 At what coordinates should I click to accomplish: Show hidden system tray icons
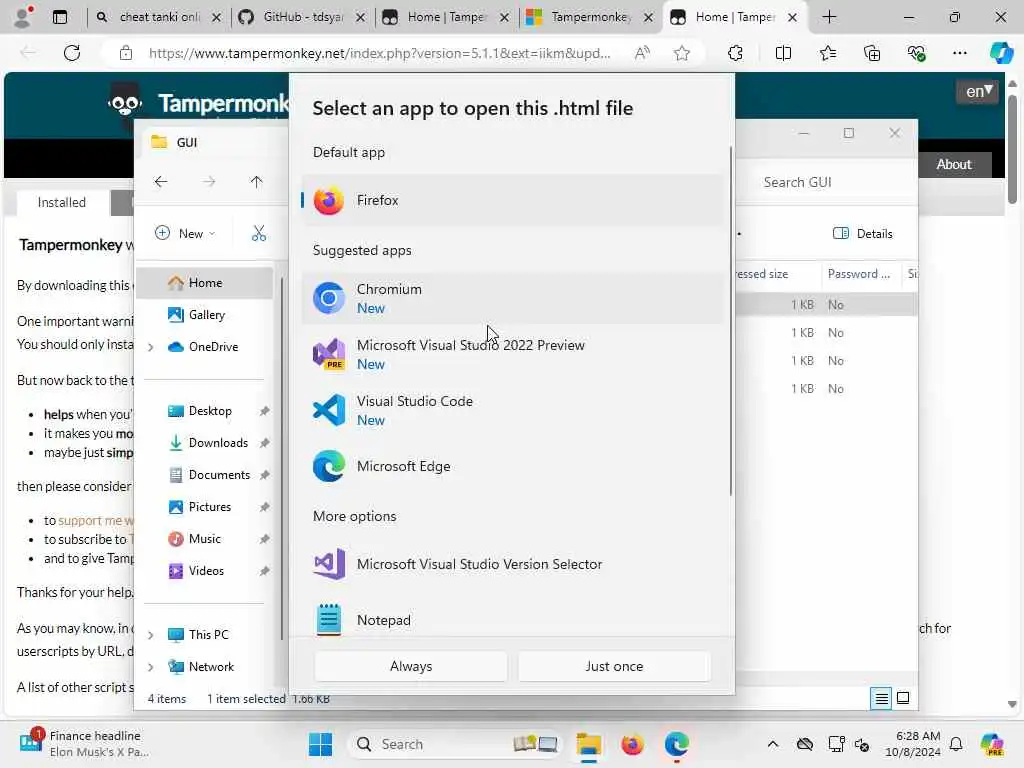pos(773,744)
